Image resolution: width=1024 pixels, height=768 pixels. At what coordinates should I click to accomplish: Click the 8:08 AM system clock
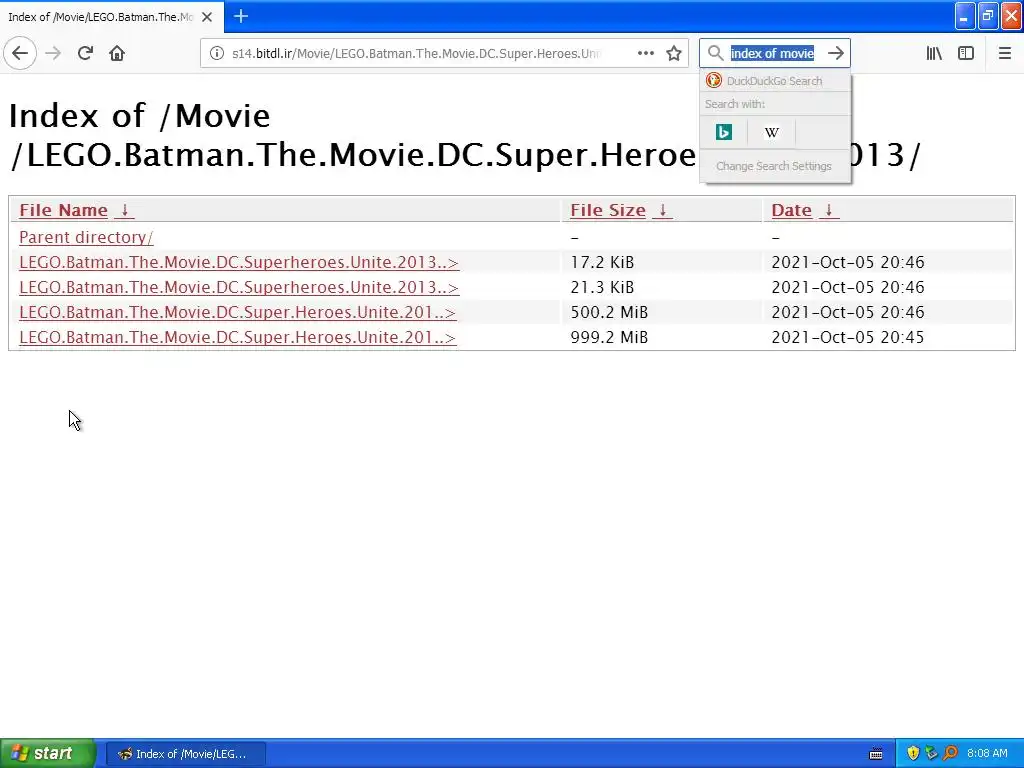tap(987, 754)
